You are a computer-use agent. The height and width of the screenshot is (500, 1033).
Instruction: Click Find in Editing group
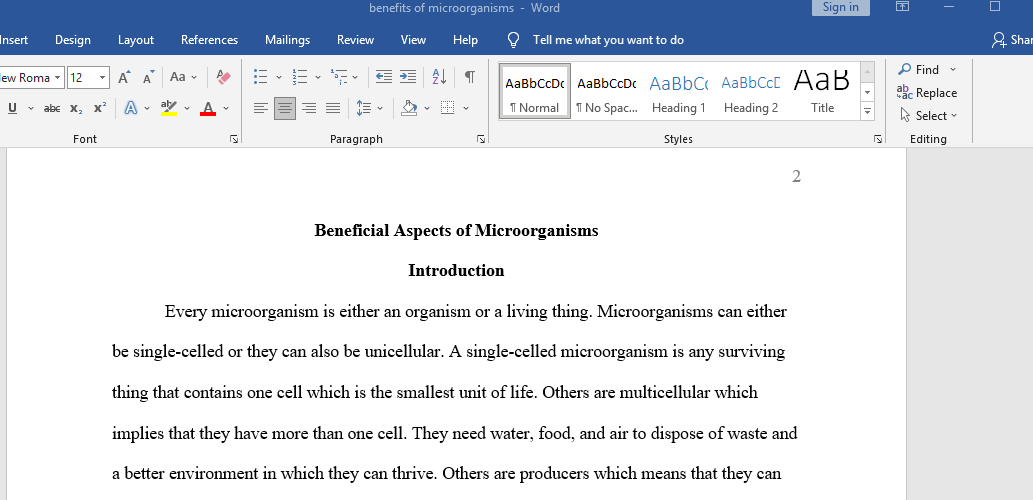click(918, 69)
